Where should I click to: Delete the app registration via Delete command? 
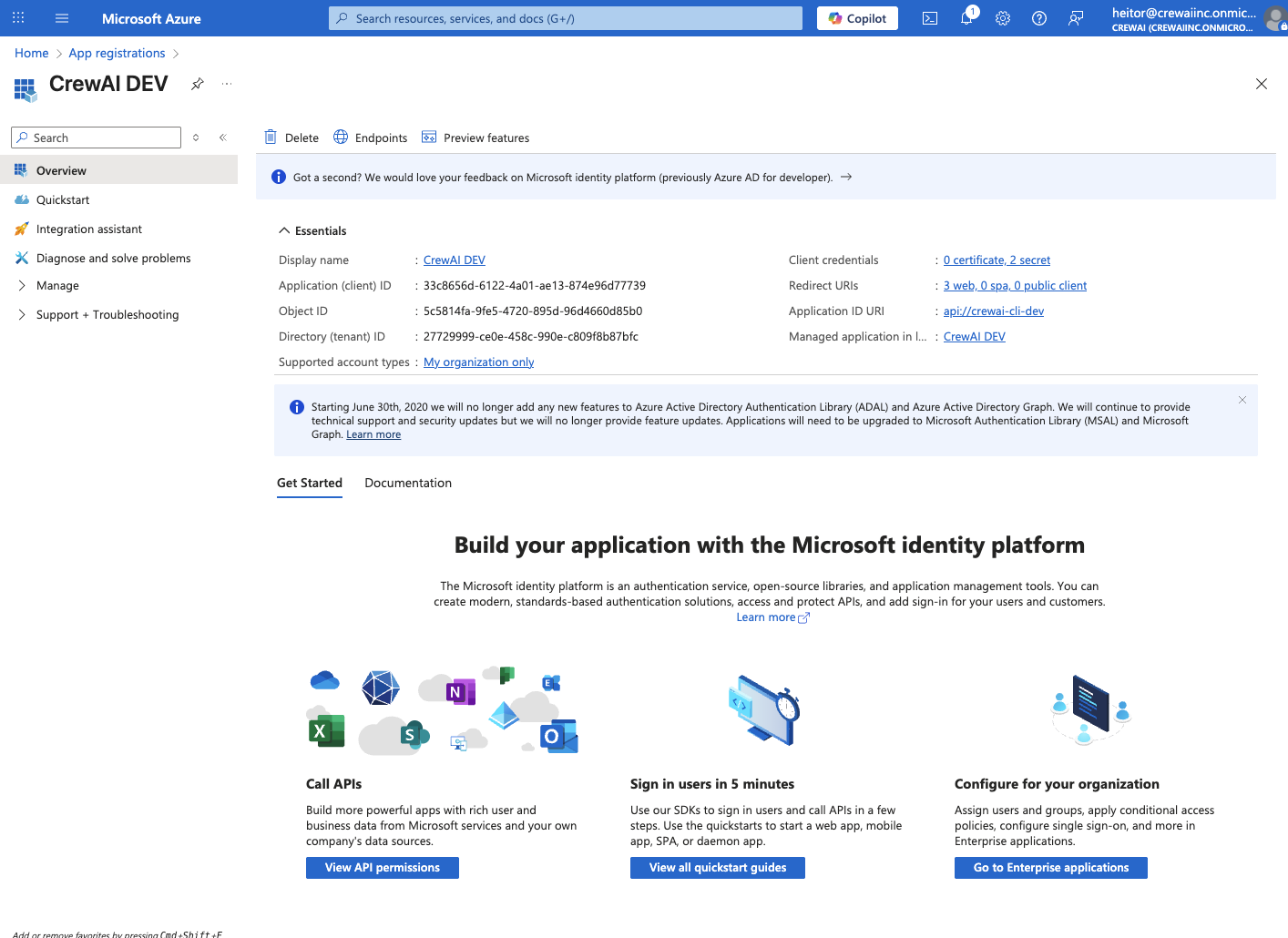click(x=291, y=138)
